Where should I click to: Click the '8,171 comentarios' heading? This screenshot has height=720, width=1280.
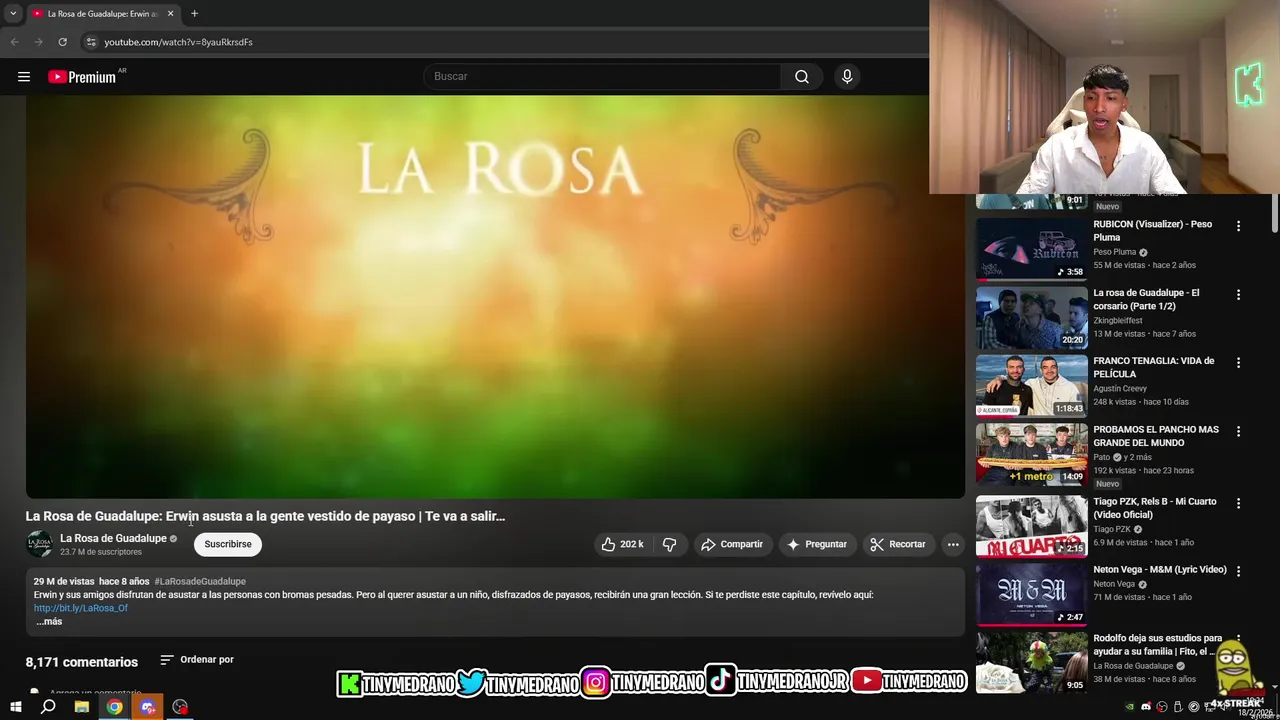82,662
